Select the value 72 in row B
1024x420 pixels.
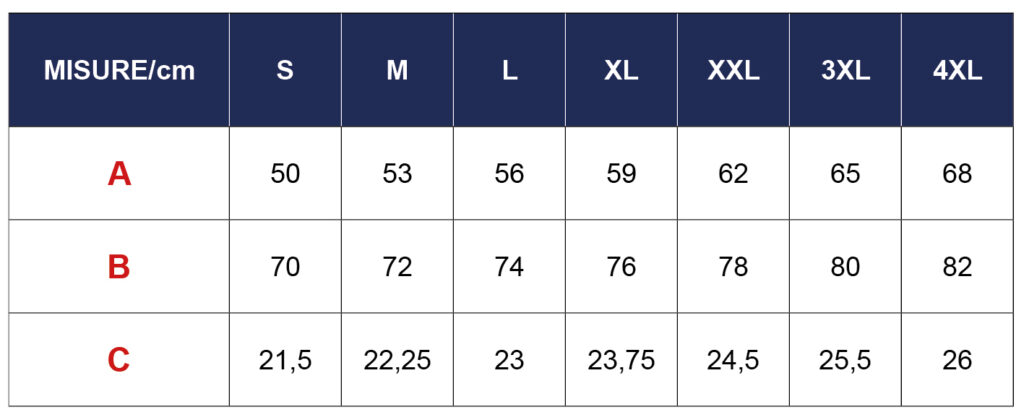397,267
